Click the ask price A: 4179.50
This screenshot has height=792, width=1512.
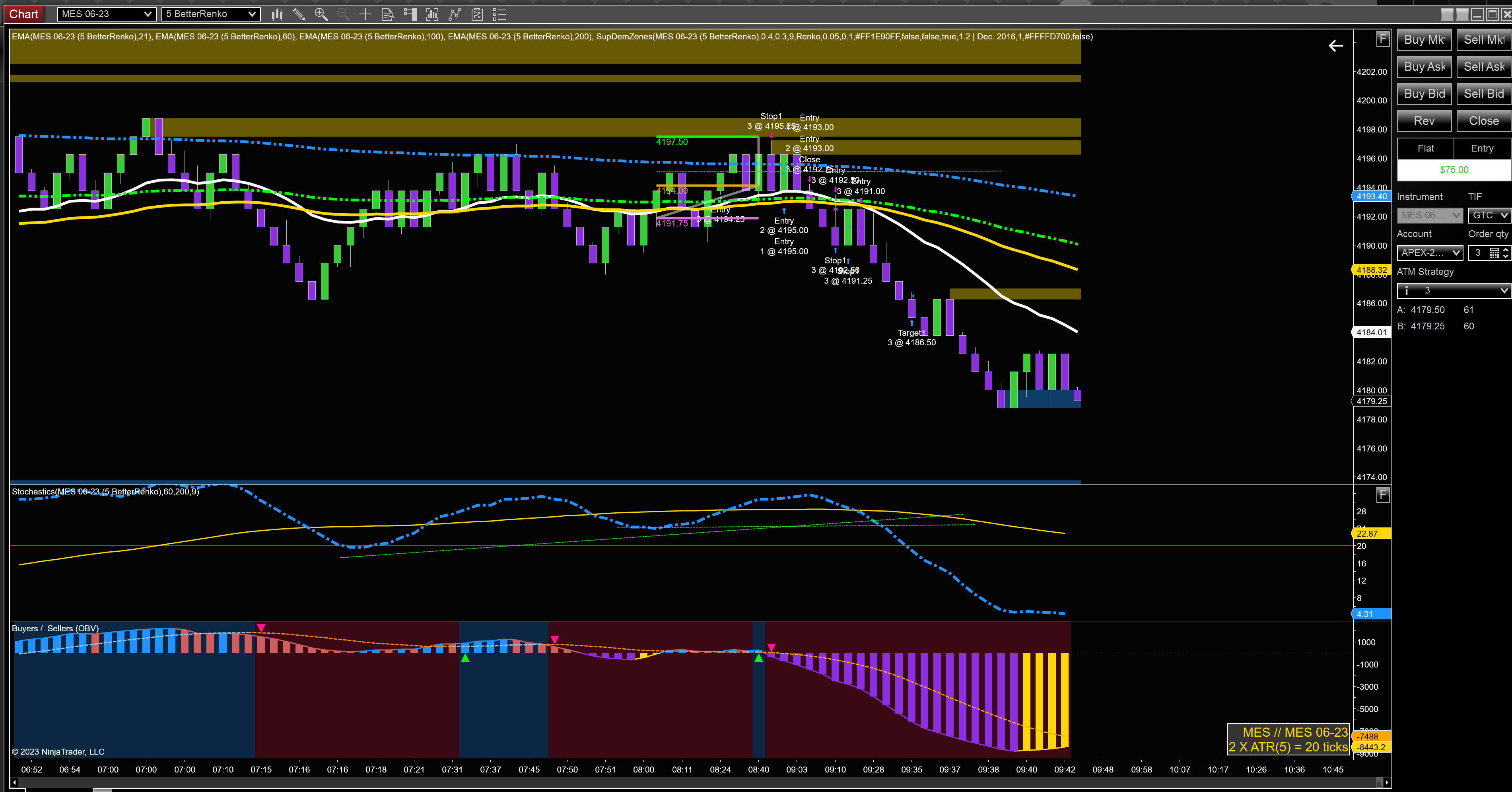(x=1421, y=310)
